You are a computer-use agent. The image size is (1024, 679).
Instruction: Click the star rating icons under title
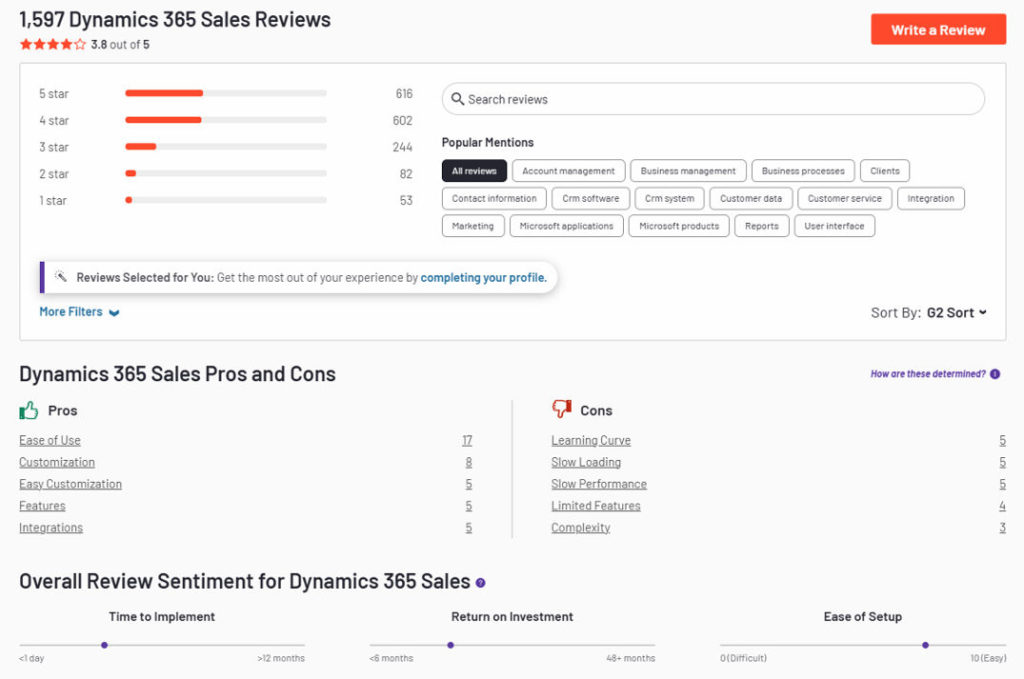pos(52,44)
